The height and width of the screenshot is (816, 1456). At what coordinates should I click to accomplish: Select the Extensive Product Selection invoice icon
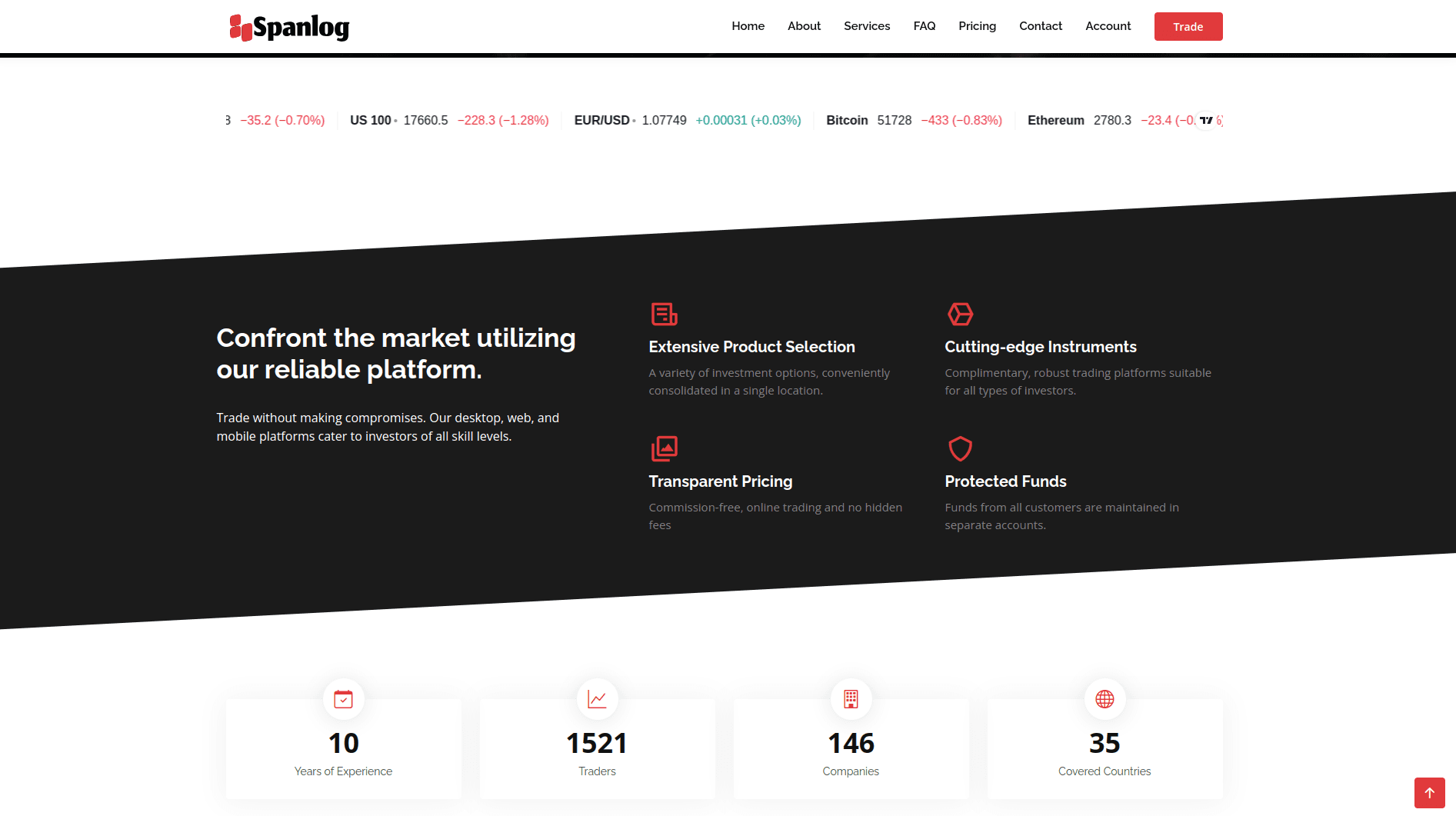click(664, 314)
